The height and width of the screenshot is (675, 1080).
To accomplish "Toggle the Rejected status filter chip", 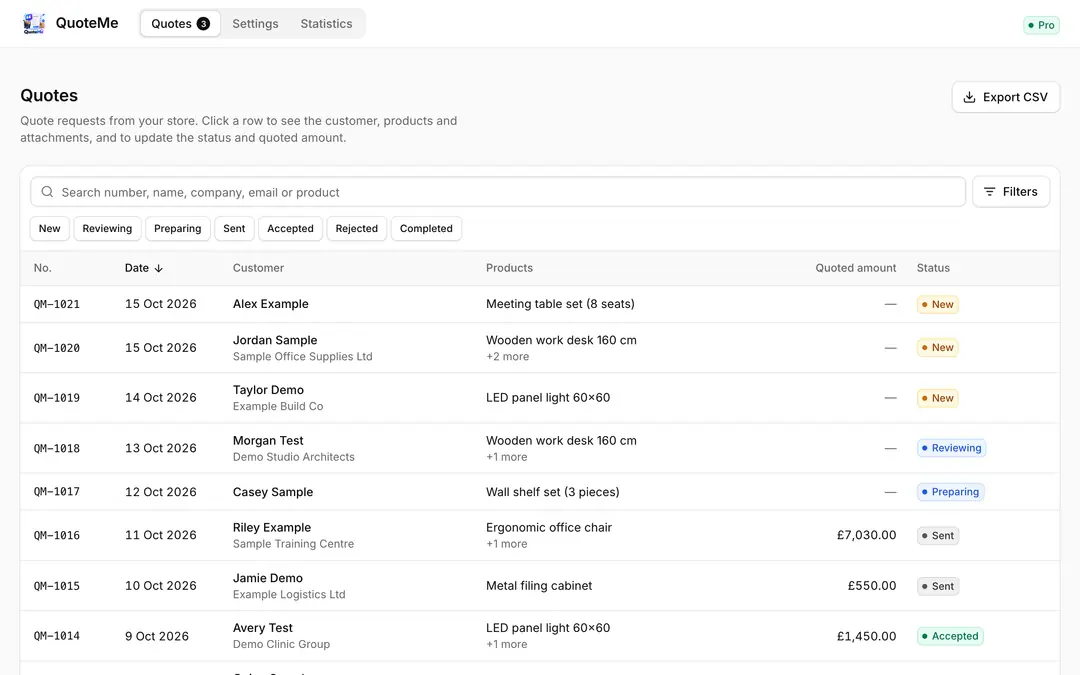I will tap(357, 229).
